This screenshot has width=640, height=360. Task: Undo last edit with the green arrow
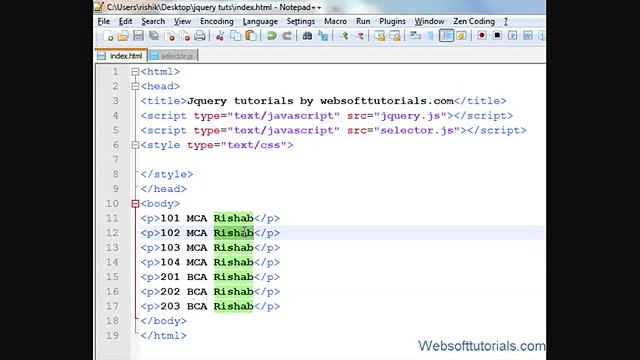pyautogui.click(x=271, y=36)
